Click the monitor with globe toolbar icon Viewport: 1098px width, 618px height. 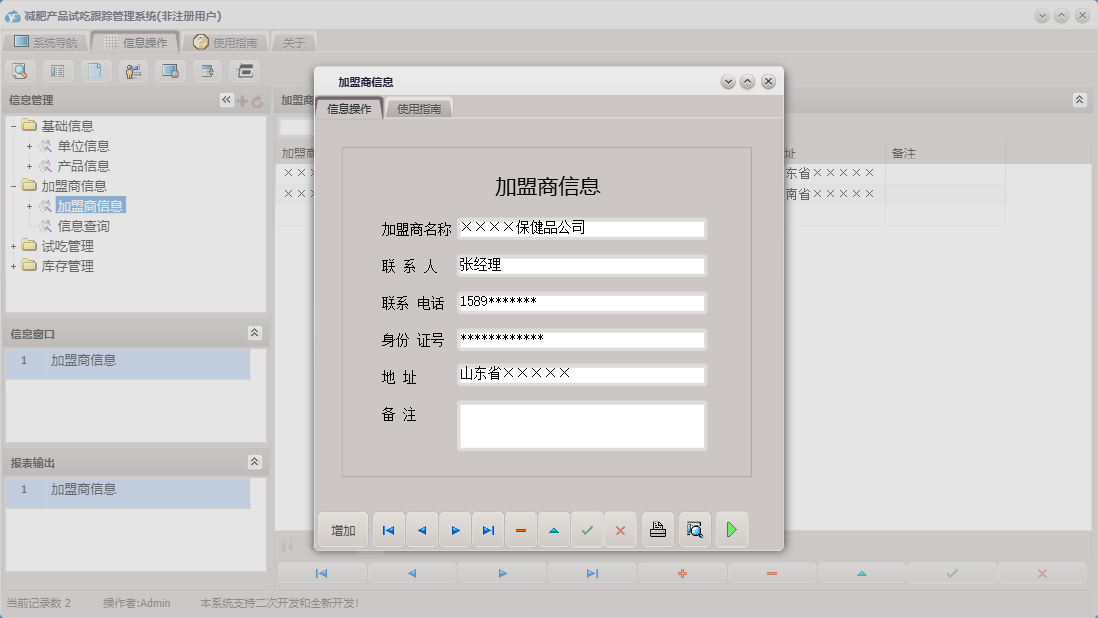[169, 70]
